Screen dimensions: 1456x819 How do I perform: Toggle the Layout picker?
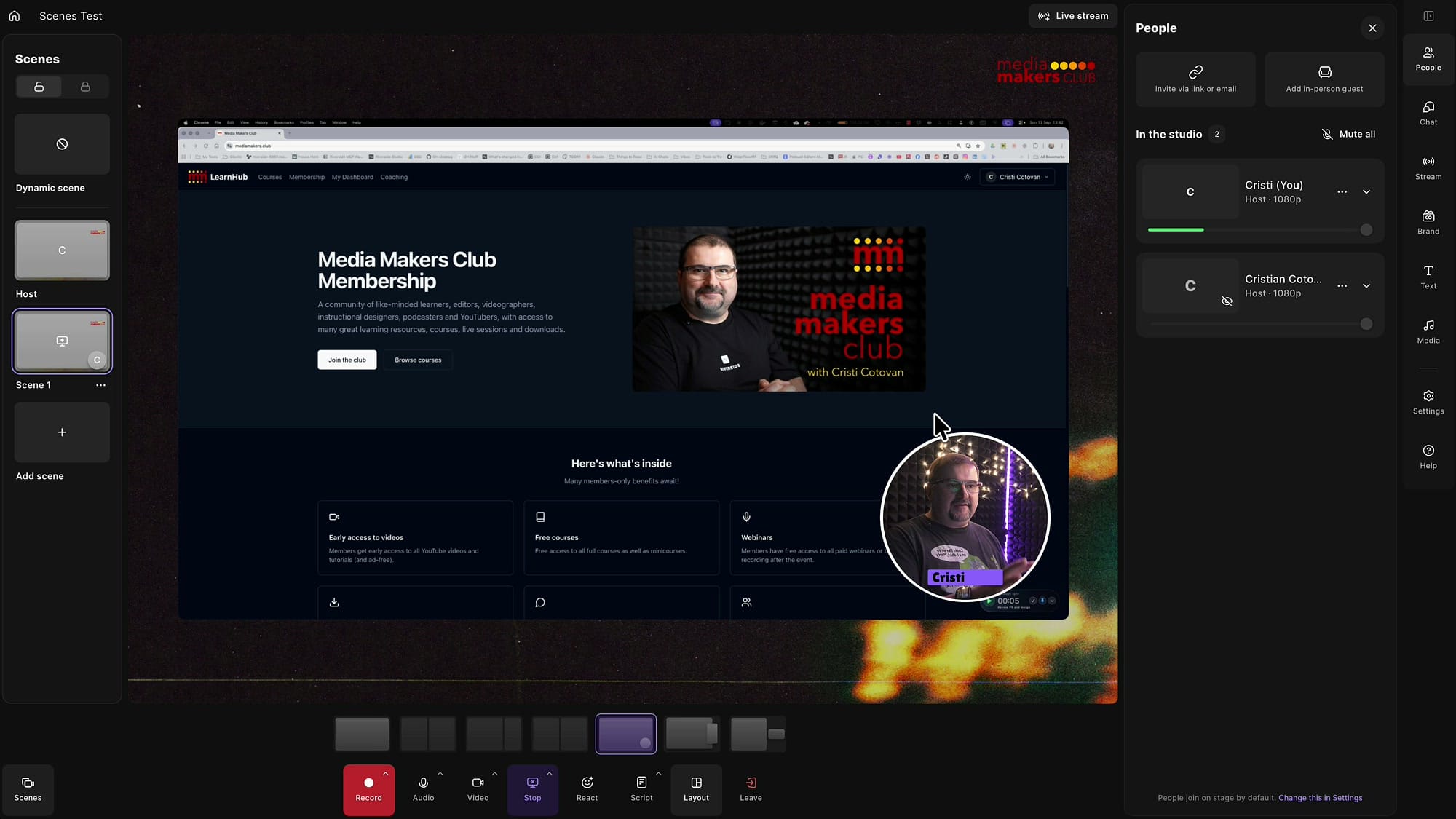tap(696, 790)
